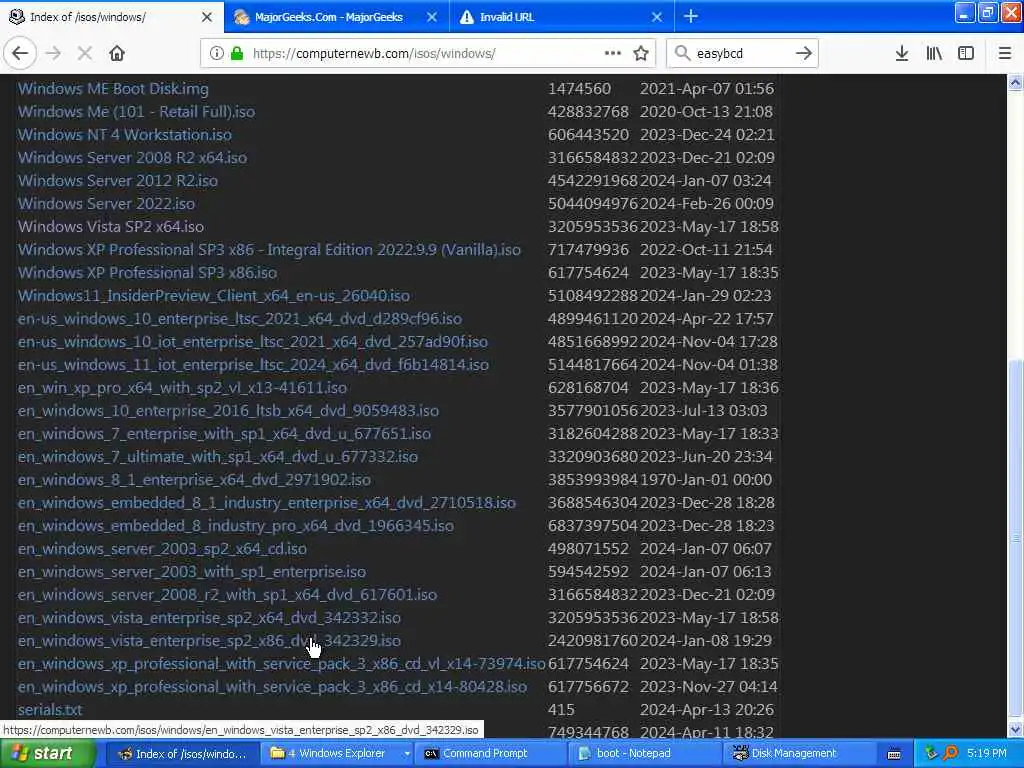The width and height of the screenshot is (1024, 768).
Task: Click en-us_windows_10_iot_enterprise_ltsc_2021 link
Action: tap(253, 342)
